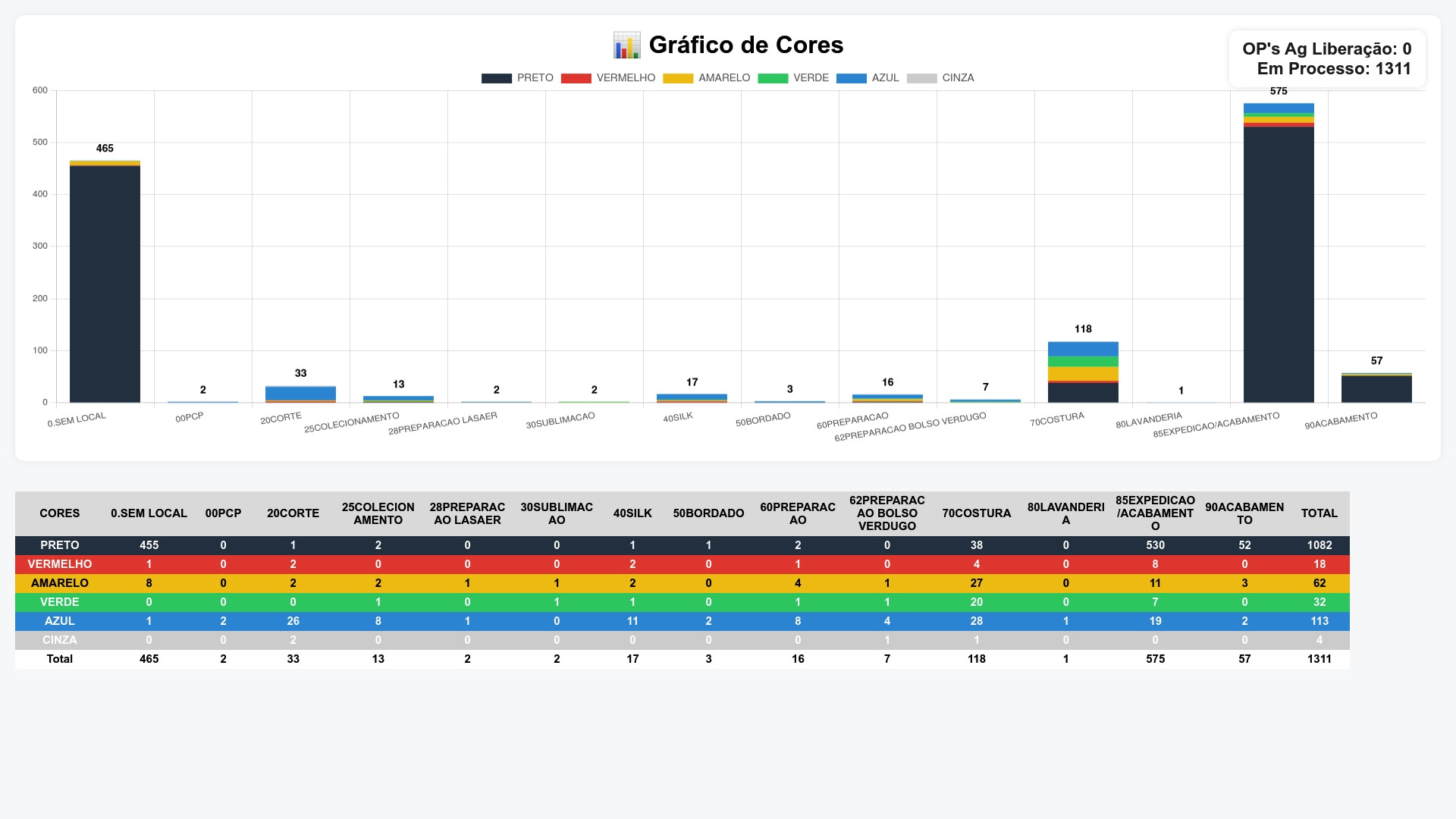Click the CORES column header
This screenshot has width=1456, height=819.
[x=59, y=513]
